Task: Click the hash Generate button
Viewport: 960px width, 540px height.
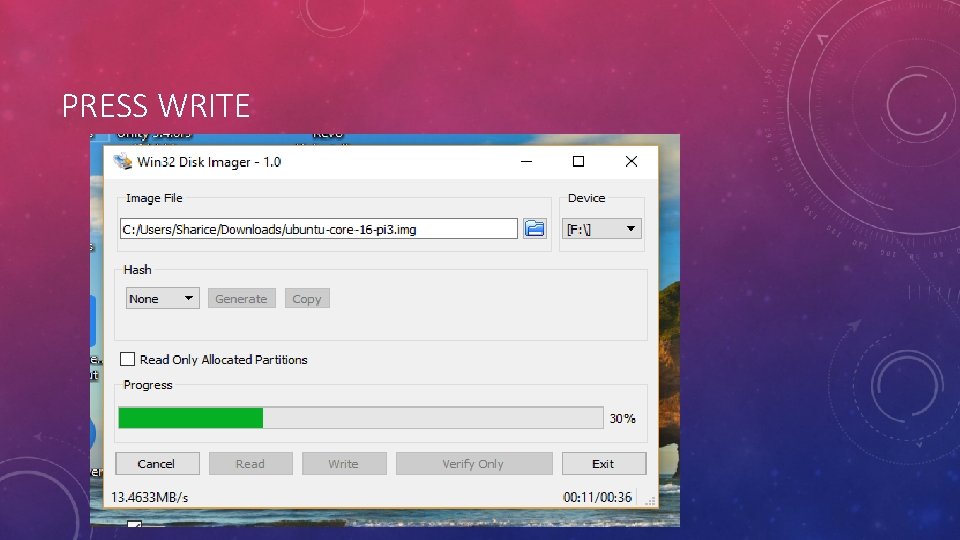Action: (x=241, y=299)
